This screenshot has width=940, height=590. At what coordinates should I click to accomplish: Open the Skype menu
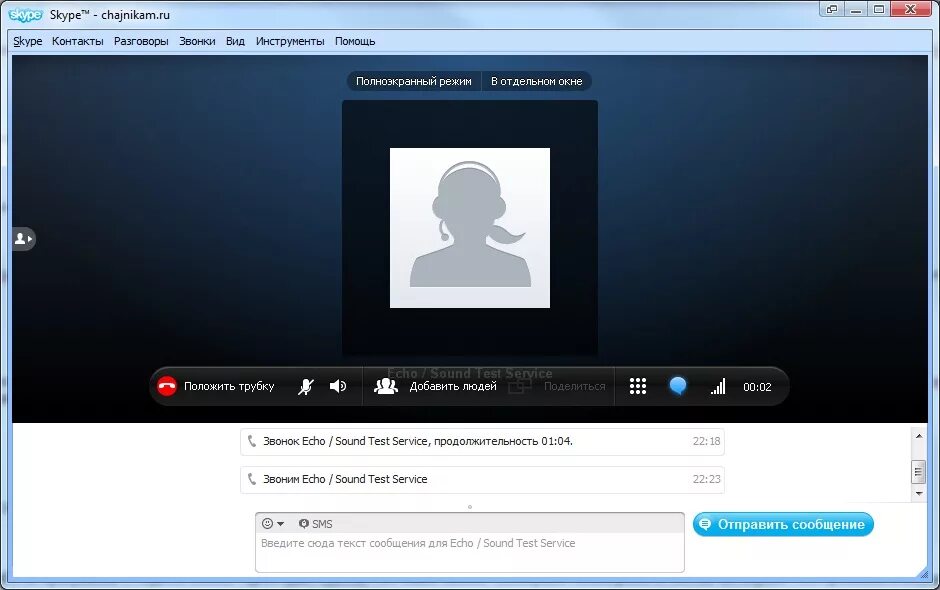(28, 41)
